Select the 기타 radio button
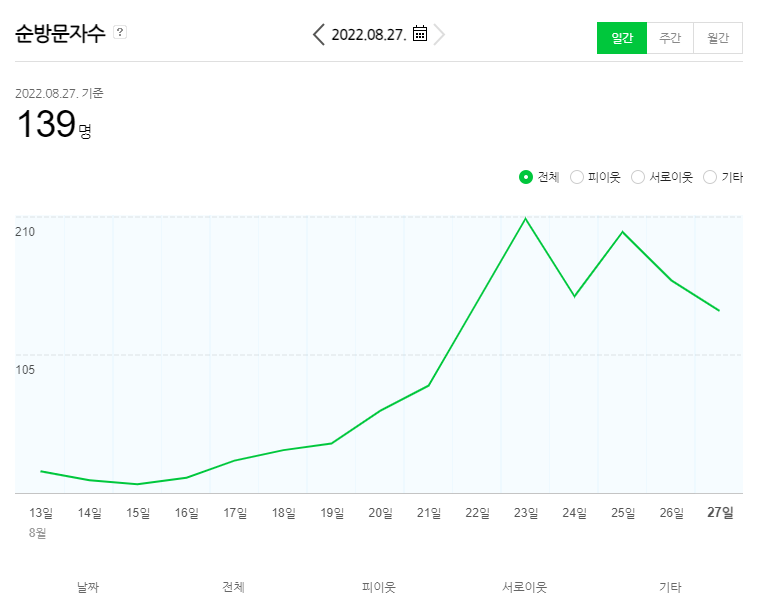The height and width of the screenshot is (597, 774). 710,177
